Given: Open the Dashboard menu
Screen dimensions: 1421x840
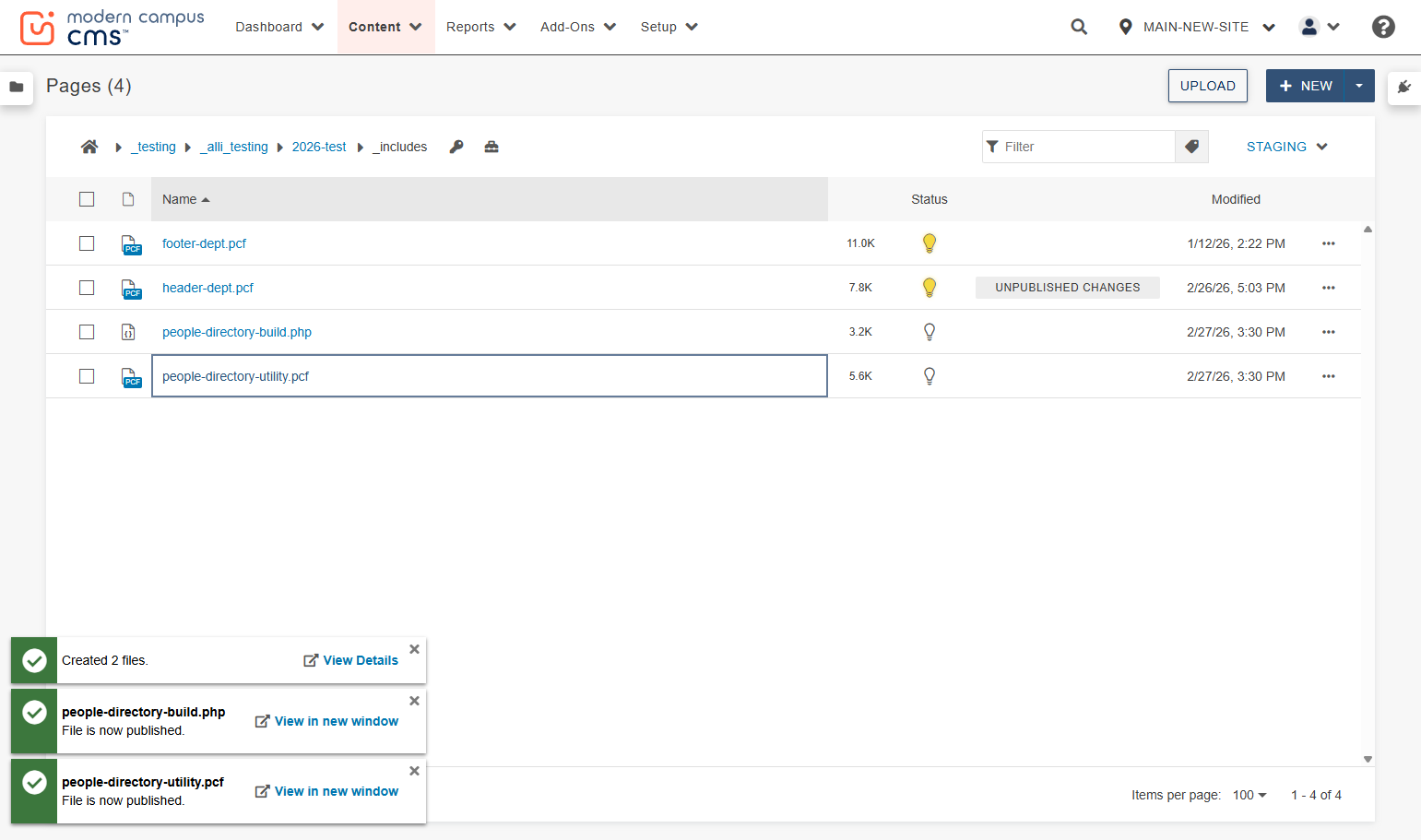Looking at the screenshot, I should point(279,27).
